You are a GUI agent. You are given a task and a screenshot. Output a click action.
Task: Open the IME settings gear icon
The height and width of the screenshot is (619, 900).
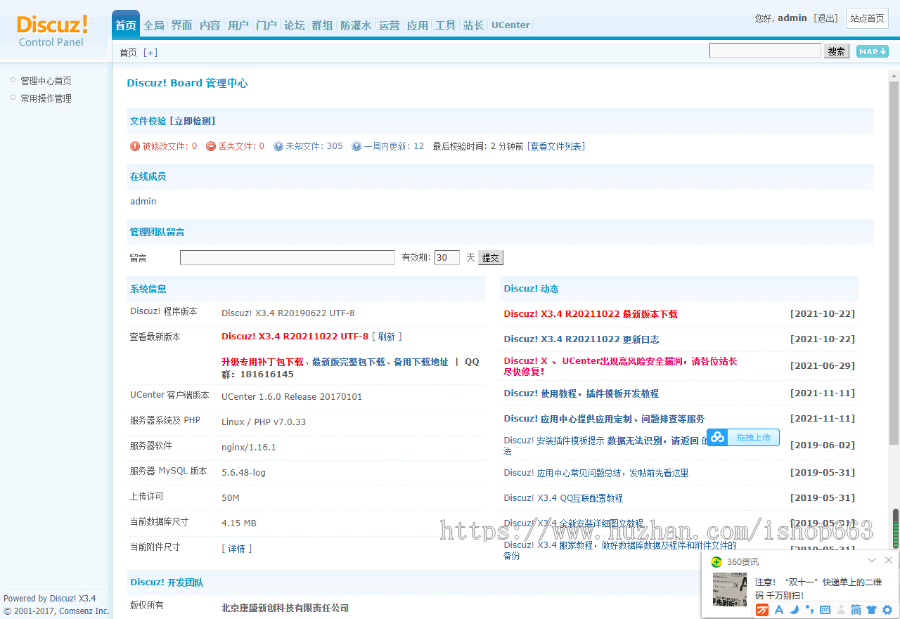(887, 610)
